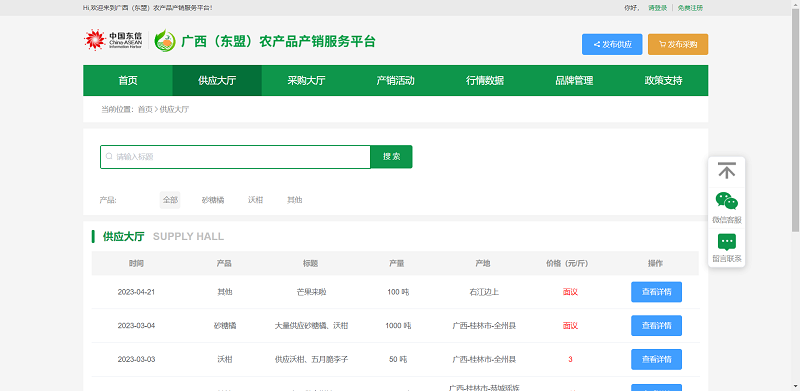This screenshot has width=800, height=391.
Task: Filter products by 砂糖橘
Action: 213,200
